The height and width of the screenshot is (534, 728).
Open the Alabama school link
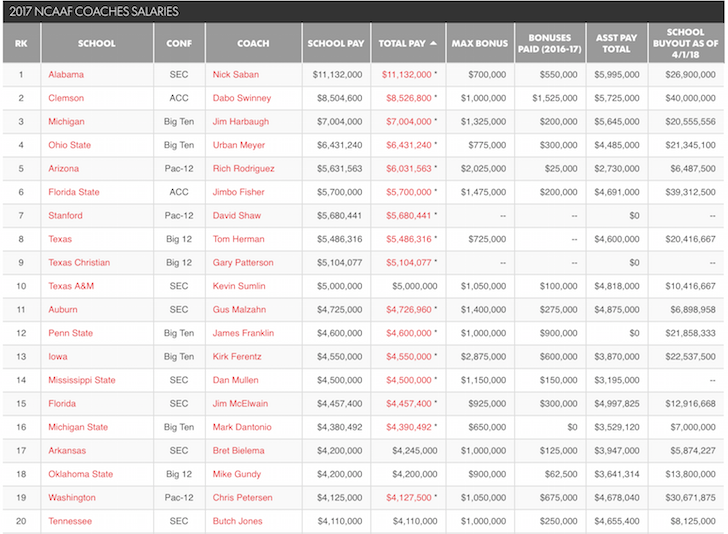coord(66,74)
